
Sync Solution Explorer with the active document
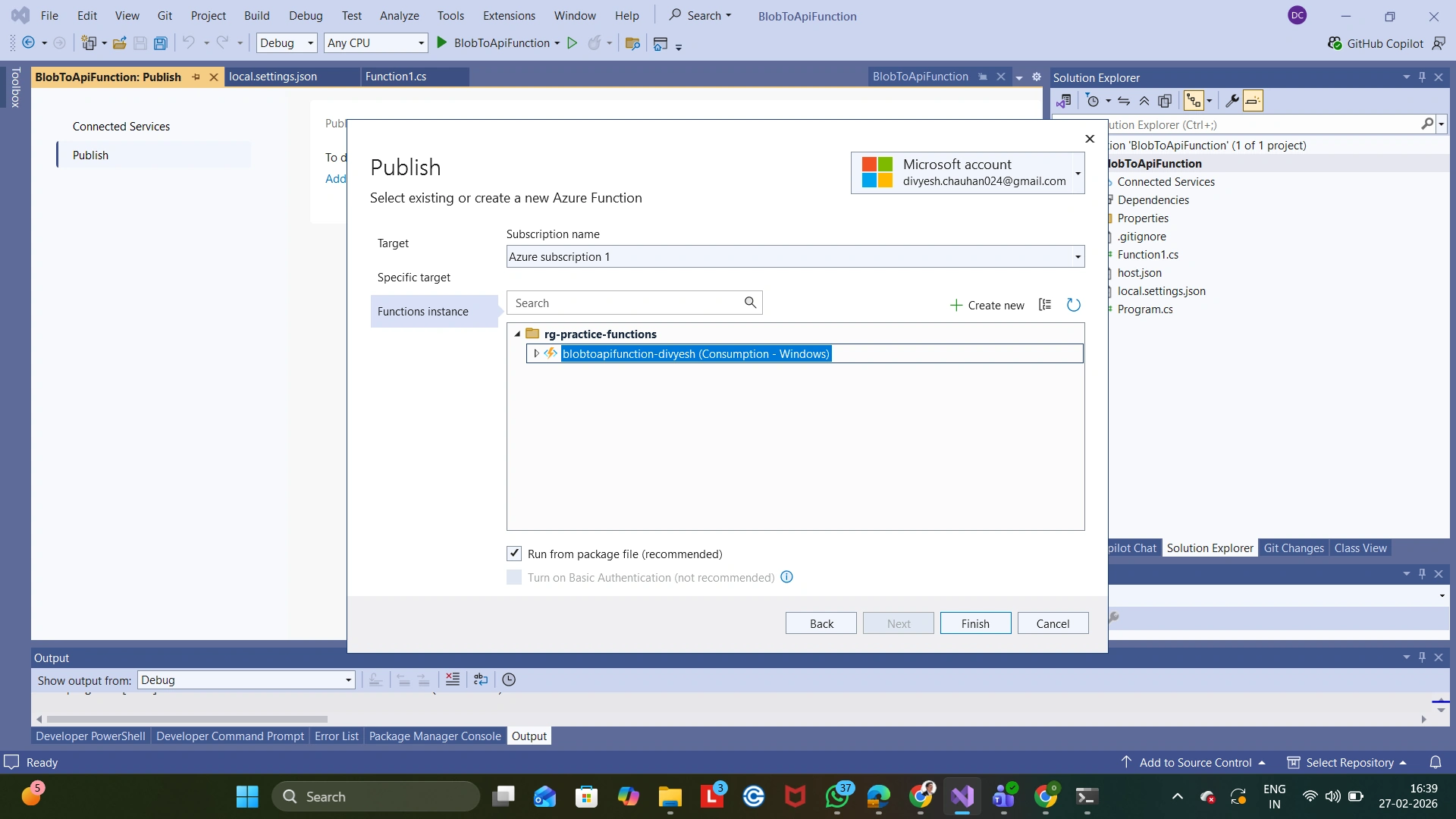pyautogui.click(x=1124, y=101)
